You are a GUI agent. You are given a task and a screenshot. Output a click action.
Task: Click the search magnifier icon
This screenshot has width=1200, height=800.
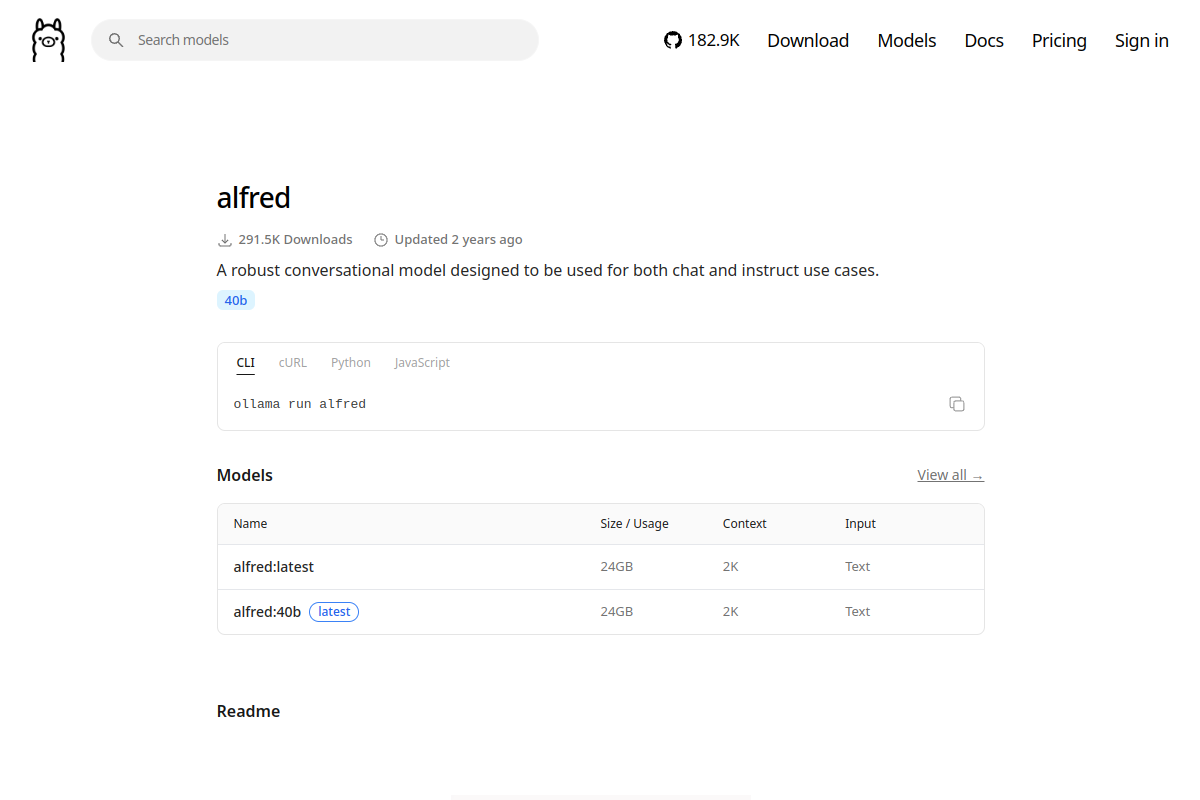click(x=116, y=40)
